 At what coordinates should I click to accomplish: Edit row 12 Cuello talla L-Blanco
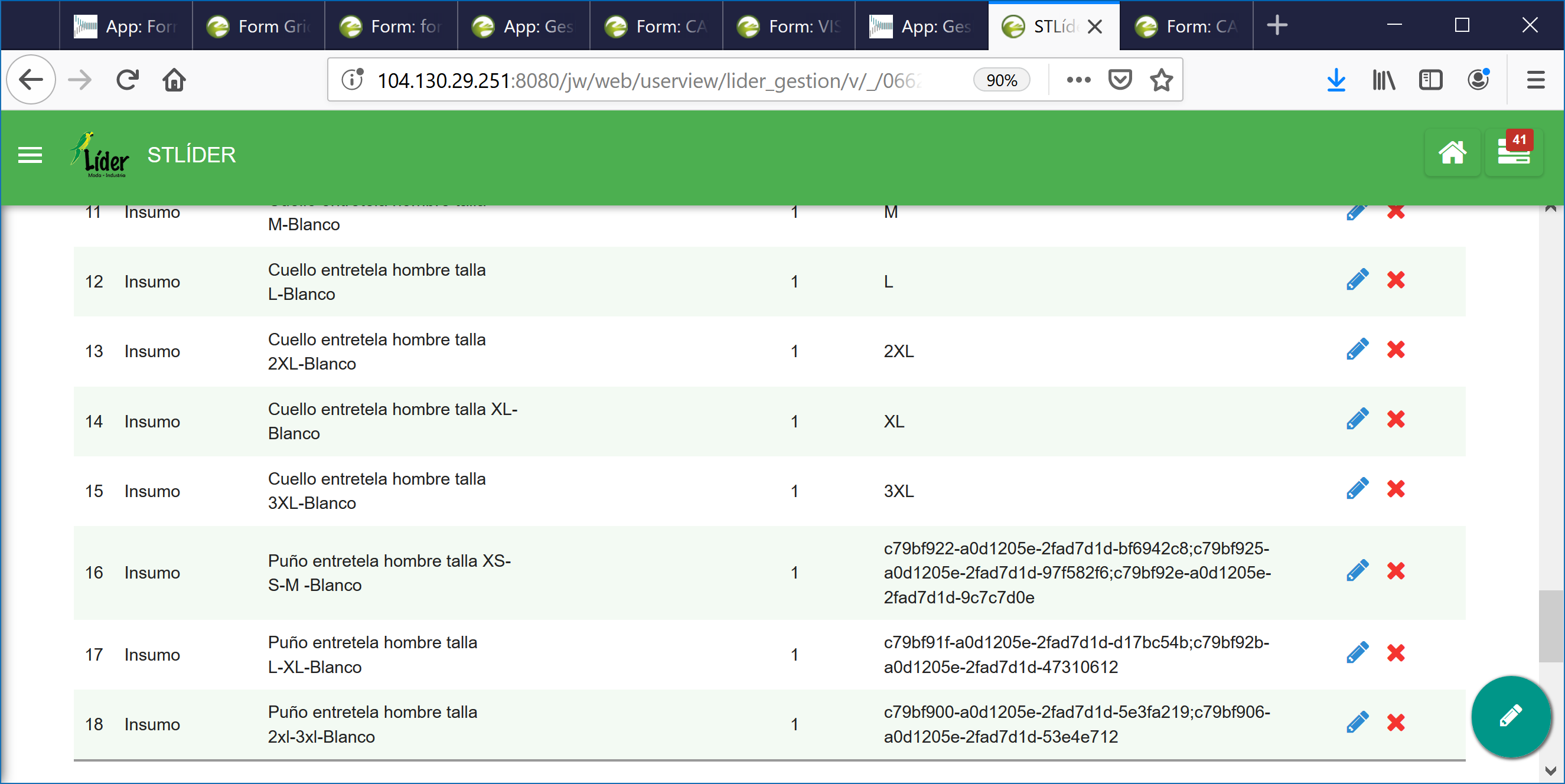(x=1357, y=280)
